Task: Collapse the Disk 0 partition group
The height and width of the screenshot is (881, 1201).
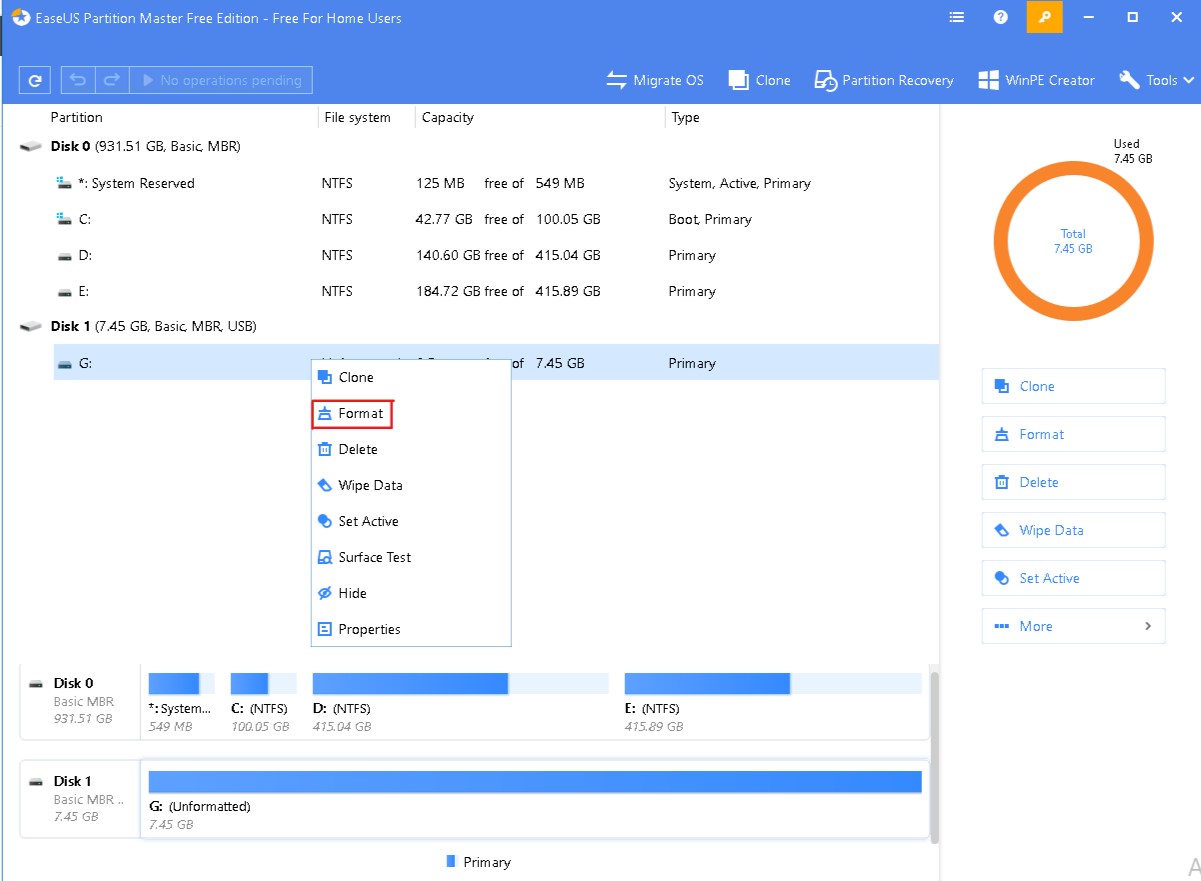Action: [x=29, y=146]
